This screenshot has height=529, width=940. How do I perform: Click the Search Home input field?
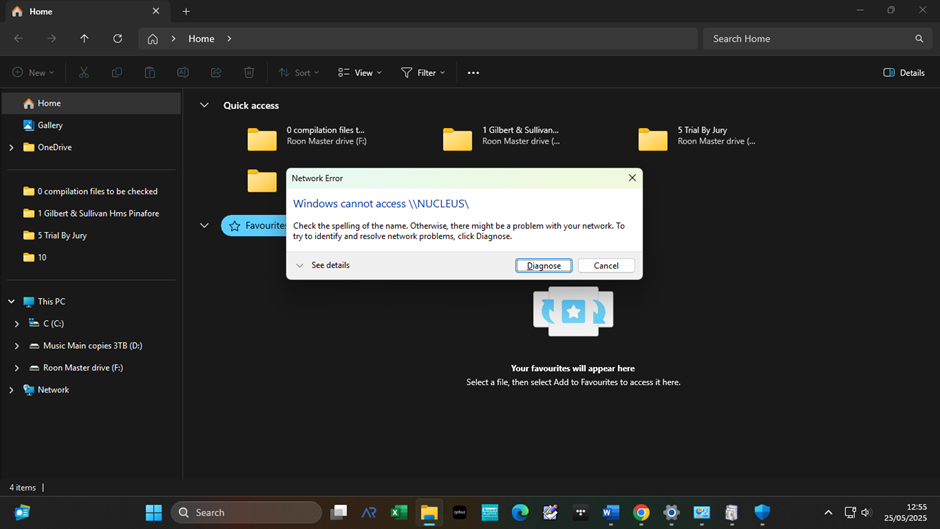click(810, 39)
